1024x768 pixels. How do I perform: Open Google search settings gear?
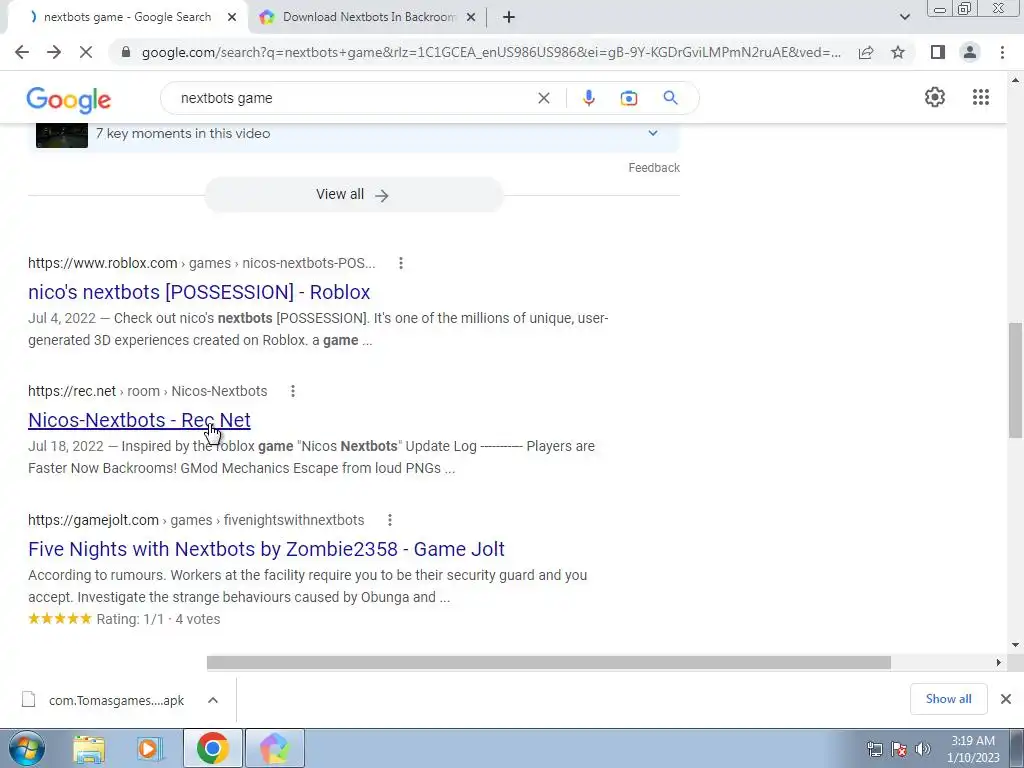[x=935, y=97]
